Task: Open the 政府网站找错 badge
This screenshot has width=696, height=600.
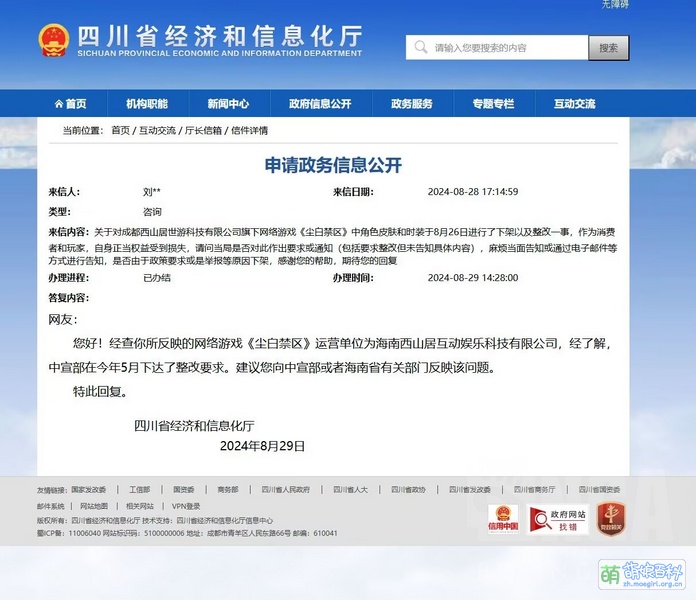Action: coord(558,519)
